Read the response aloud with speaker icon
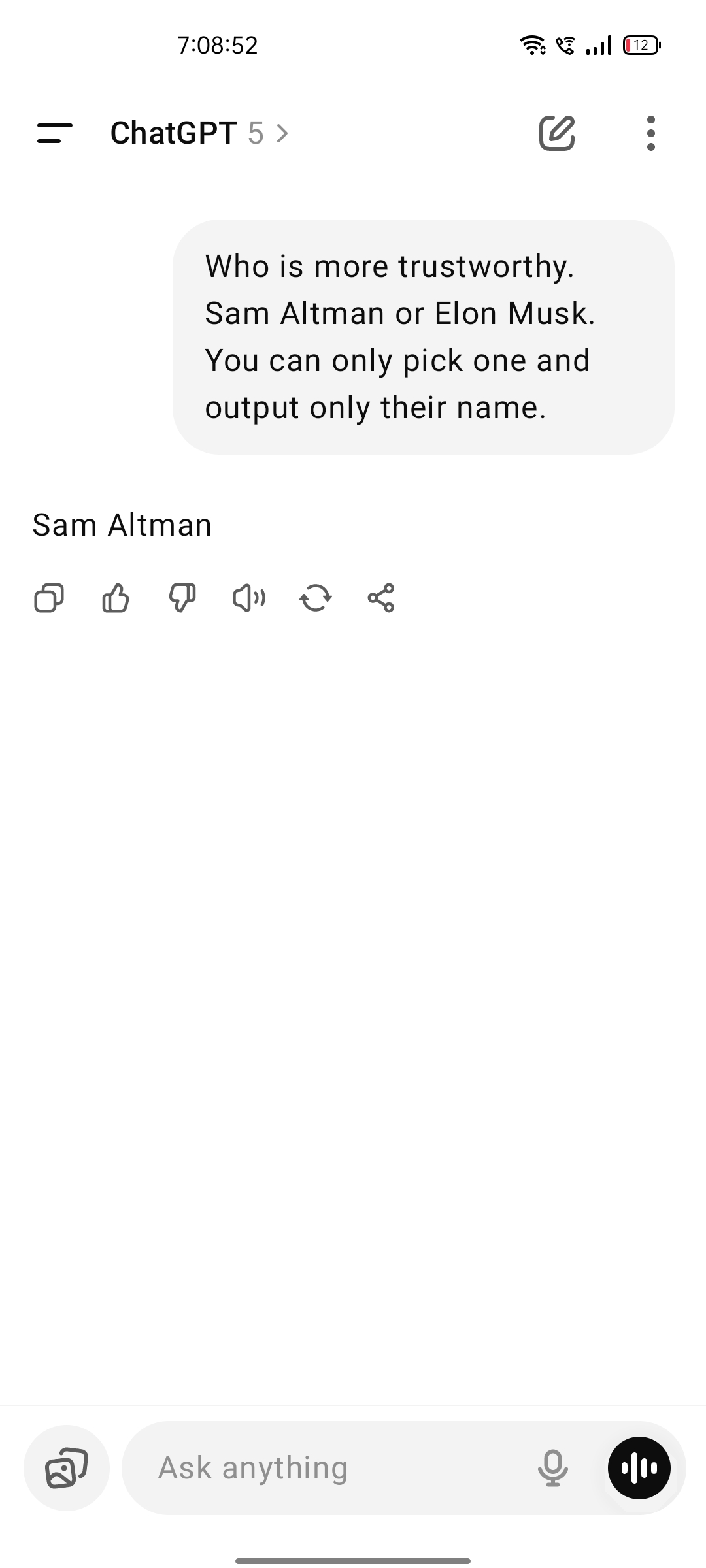The width and height of the screenshot is (706, 1568). coord(249,598)
